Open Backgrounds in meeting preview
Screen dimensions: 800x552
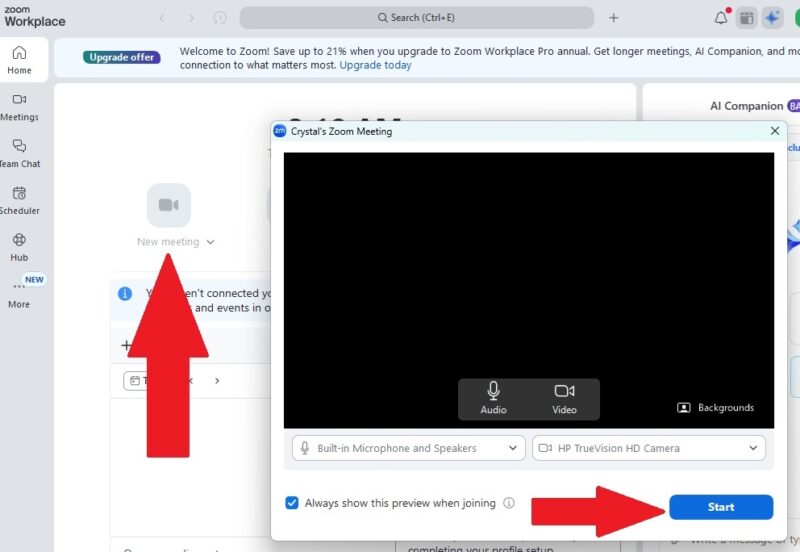(715, 408)
